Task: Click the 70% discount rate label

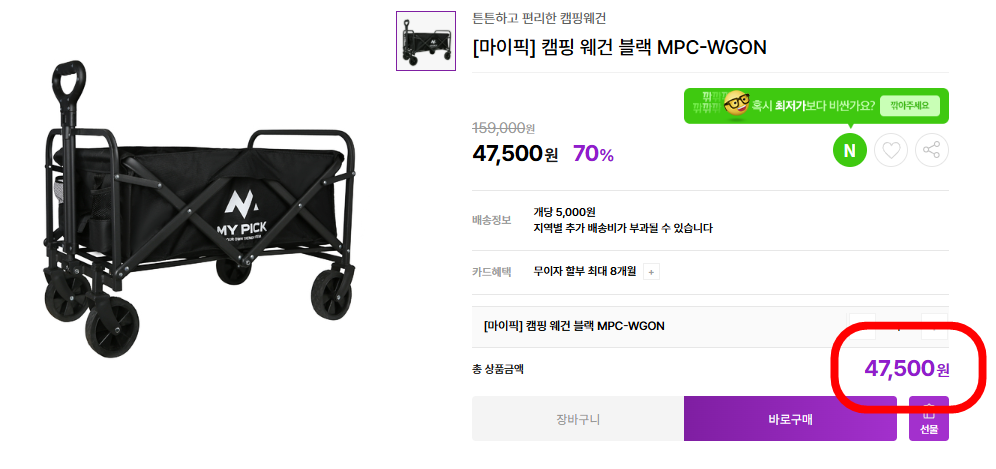Action: click(x=593, y=154)
